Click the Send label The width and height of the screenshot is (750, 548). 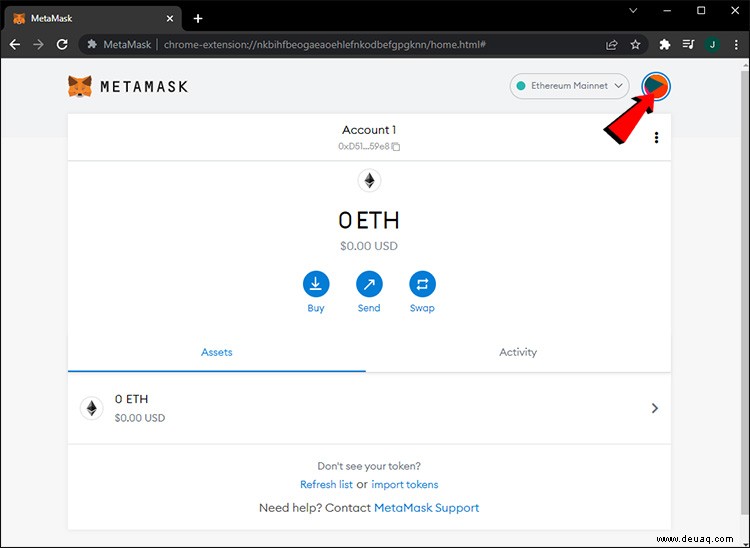tap(369, 308)
